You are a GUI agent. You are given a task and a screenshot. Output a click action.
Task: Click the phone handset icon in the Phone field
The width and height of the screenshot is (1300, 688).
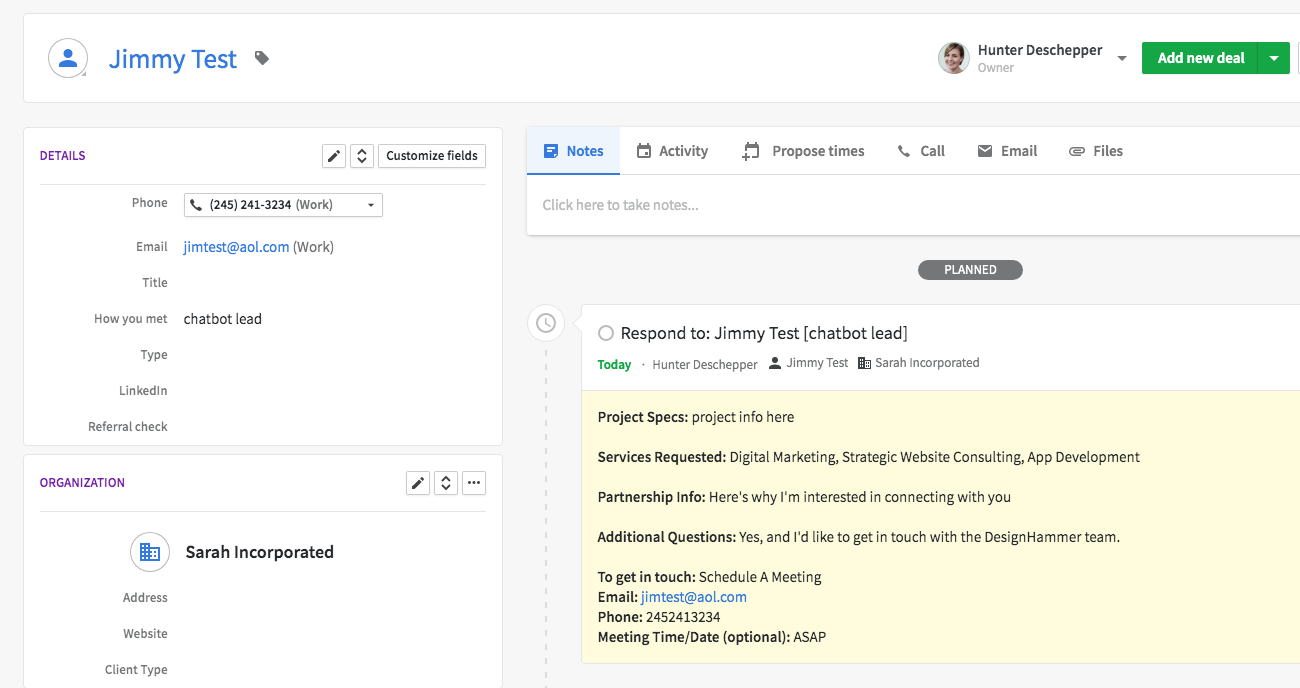(x=196, y=205)
